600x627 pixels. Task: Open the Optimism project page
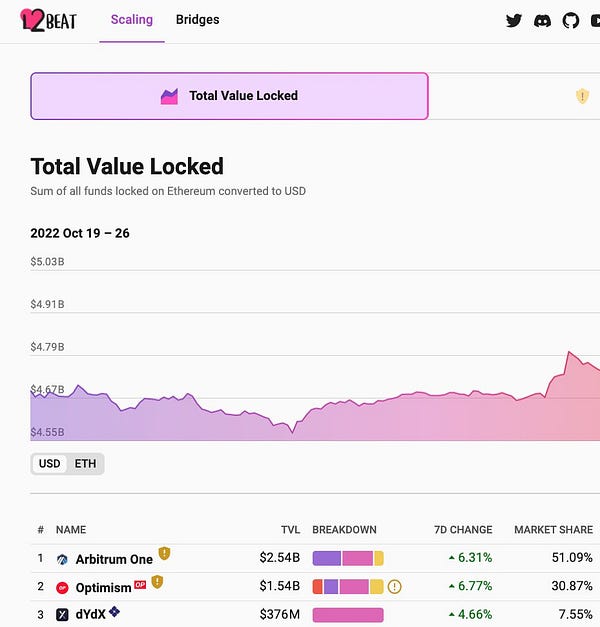104,587
